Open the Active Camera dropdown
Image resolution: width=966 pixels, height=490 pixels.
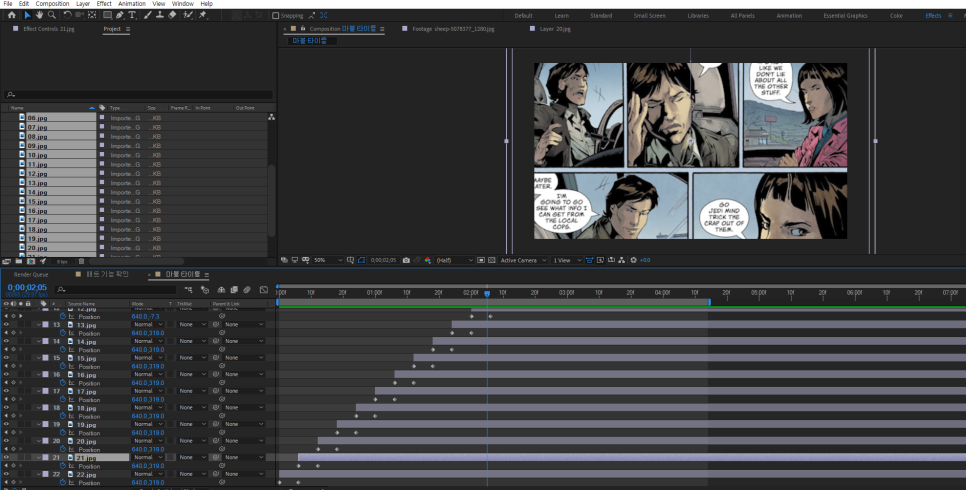point(523,260)
